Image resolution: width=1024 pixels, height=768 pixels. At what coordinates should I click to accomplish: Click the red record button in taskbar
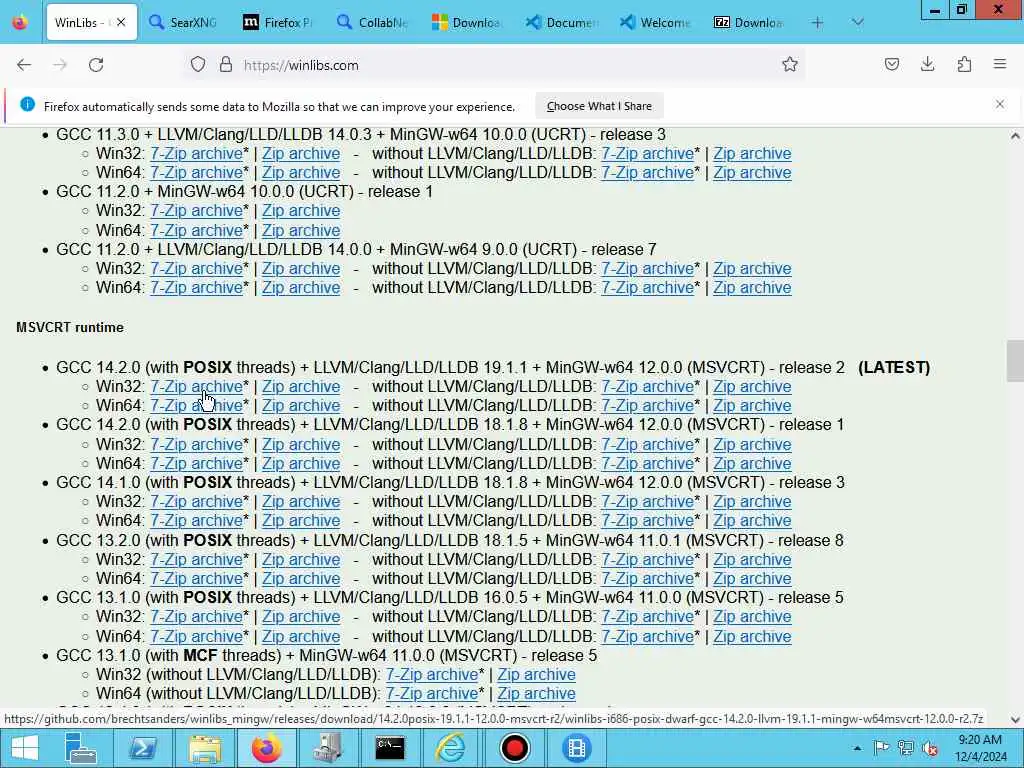click(514, 748)
